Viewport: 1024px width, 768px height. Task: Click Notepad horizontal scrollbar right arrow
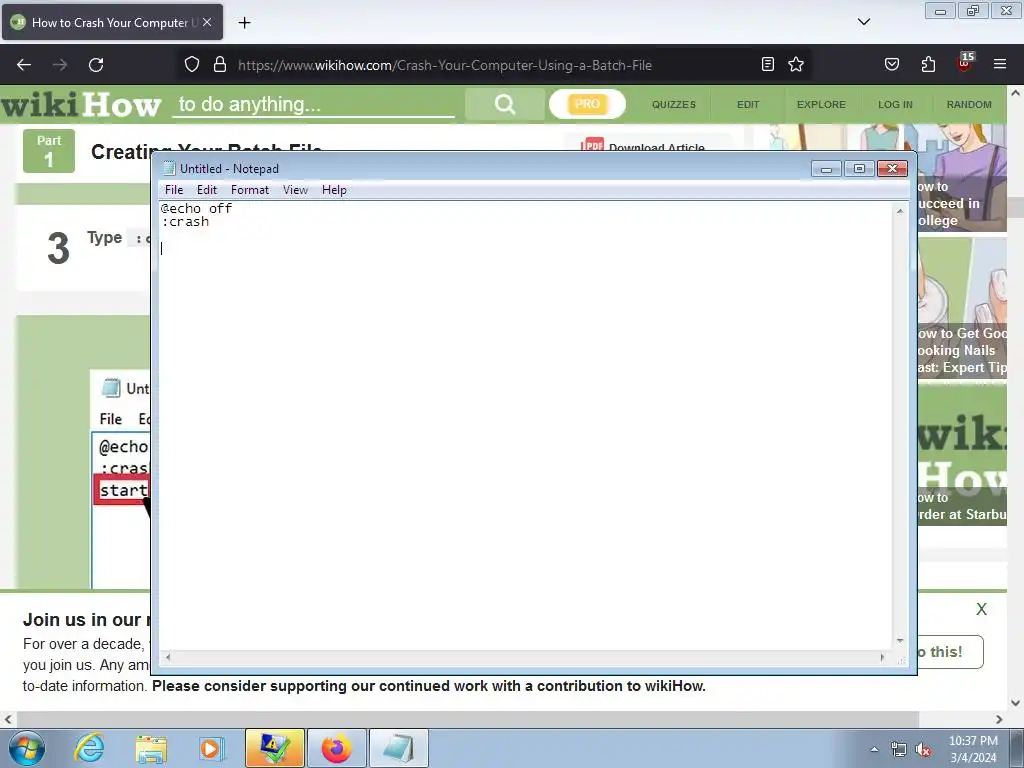pos(882,658)
